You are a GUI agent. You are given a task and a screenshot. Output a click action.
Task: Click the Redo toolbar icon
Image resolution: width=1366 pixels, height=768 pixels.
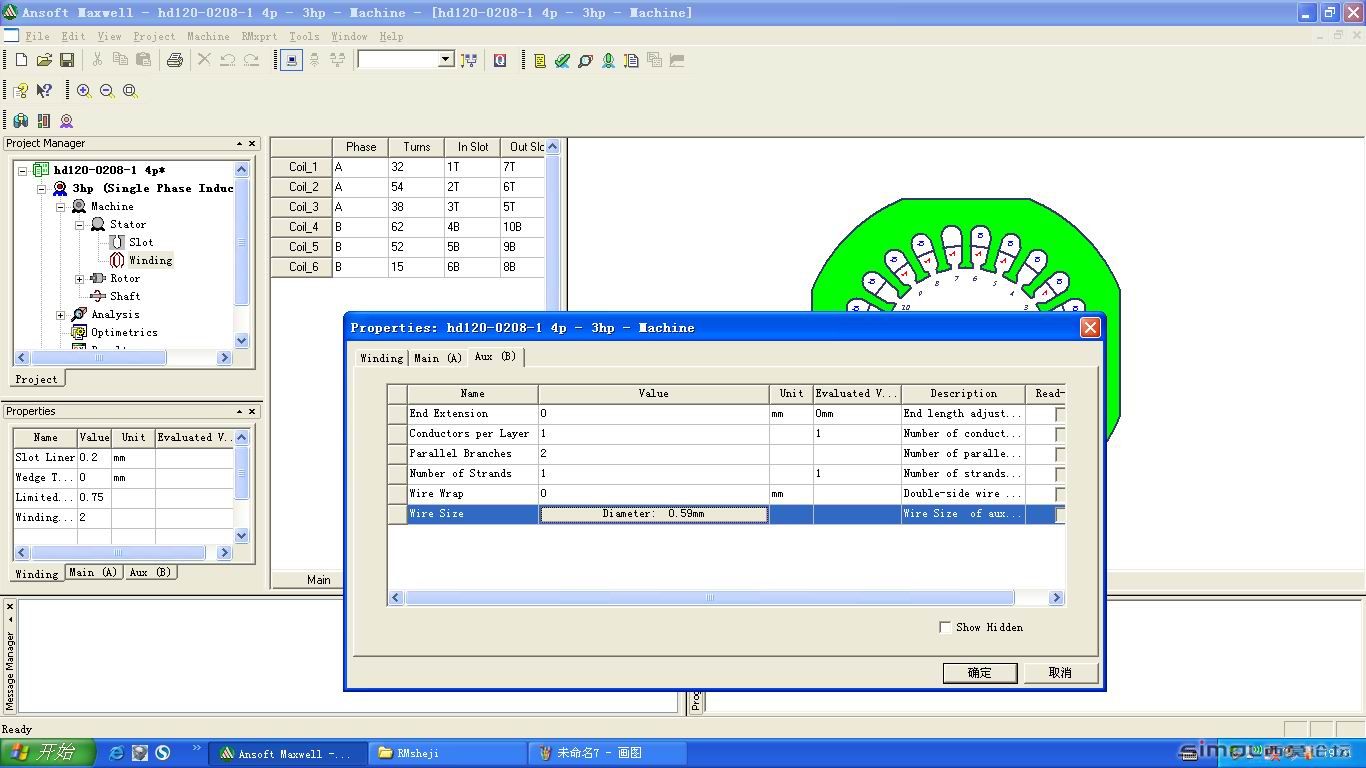tap(251, 60)
